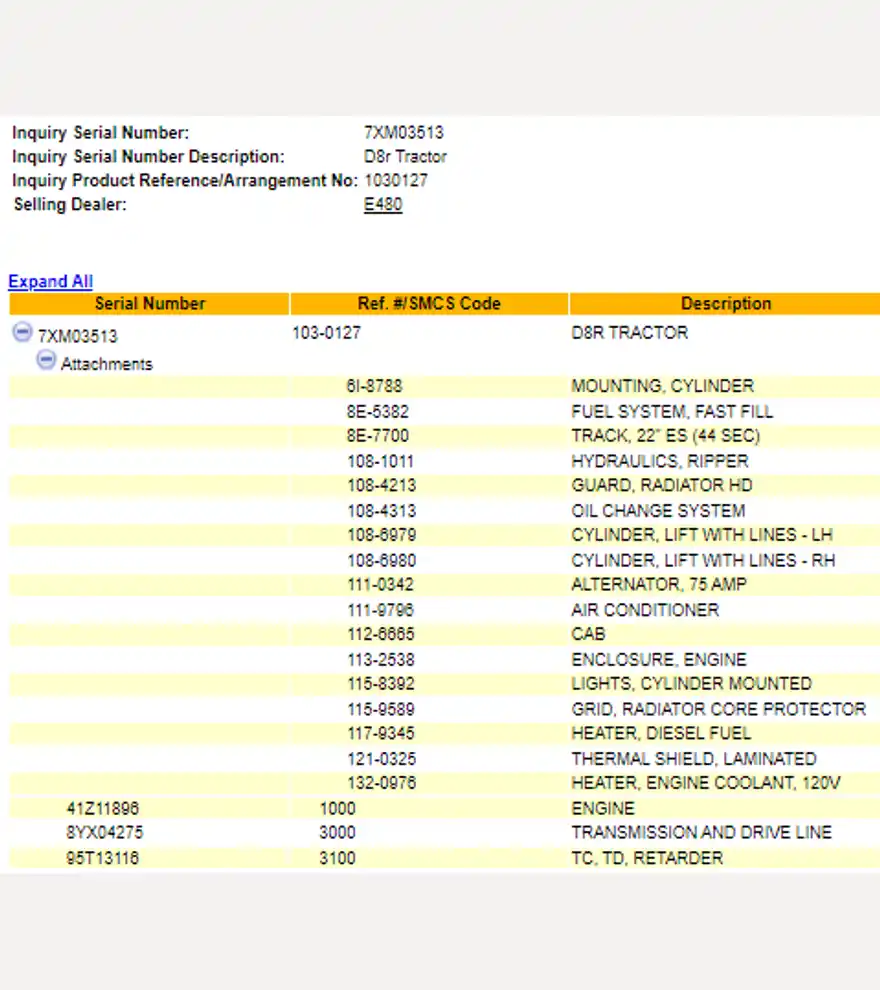Collapse the Attachments tree node
Viewport: 880px width, 990px height.
tap(46, 361)
